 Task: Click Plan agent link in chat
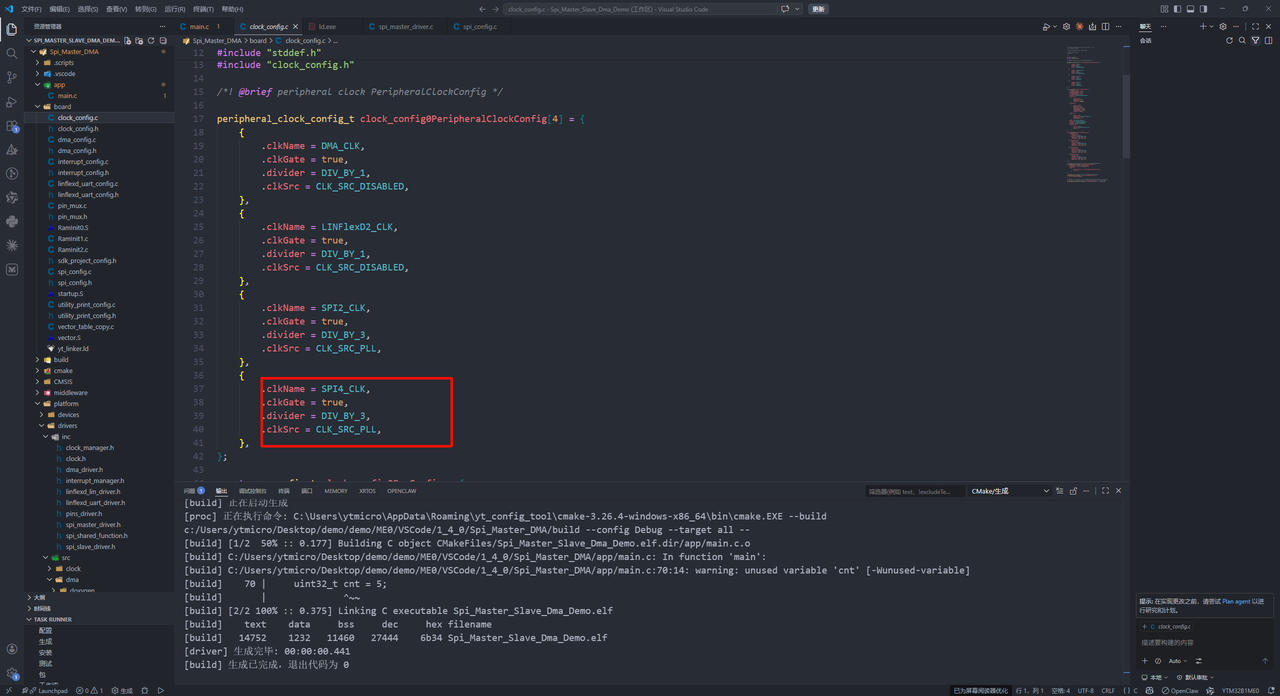pyautogui.click(x=1236, y=601)
